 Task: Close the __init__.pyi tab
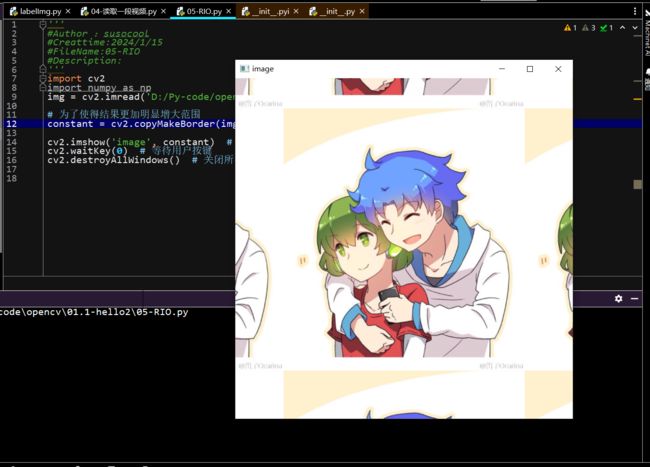298,11
